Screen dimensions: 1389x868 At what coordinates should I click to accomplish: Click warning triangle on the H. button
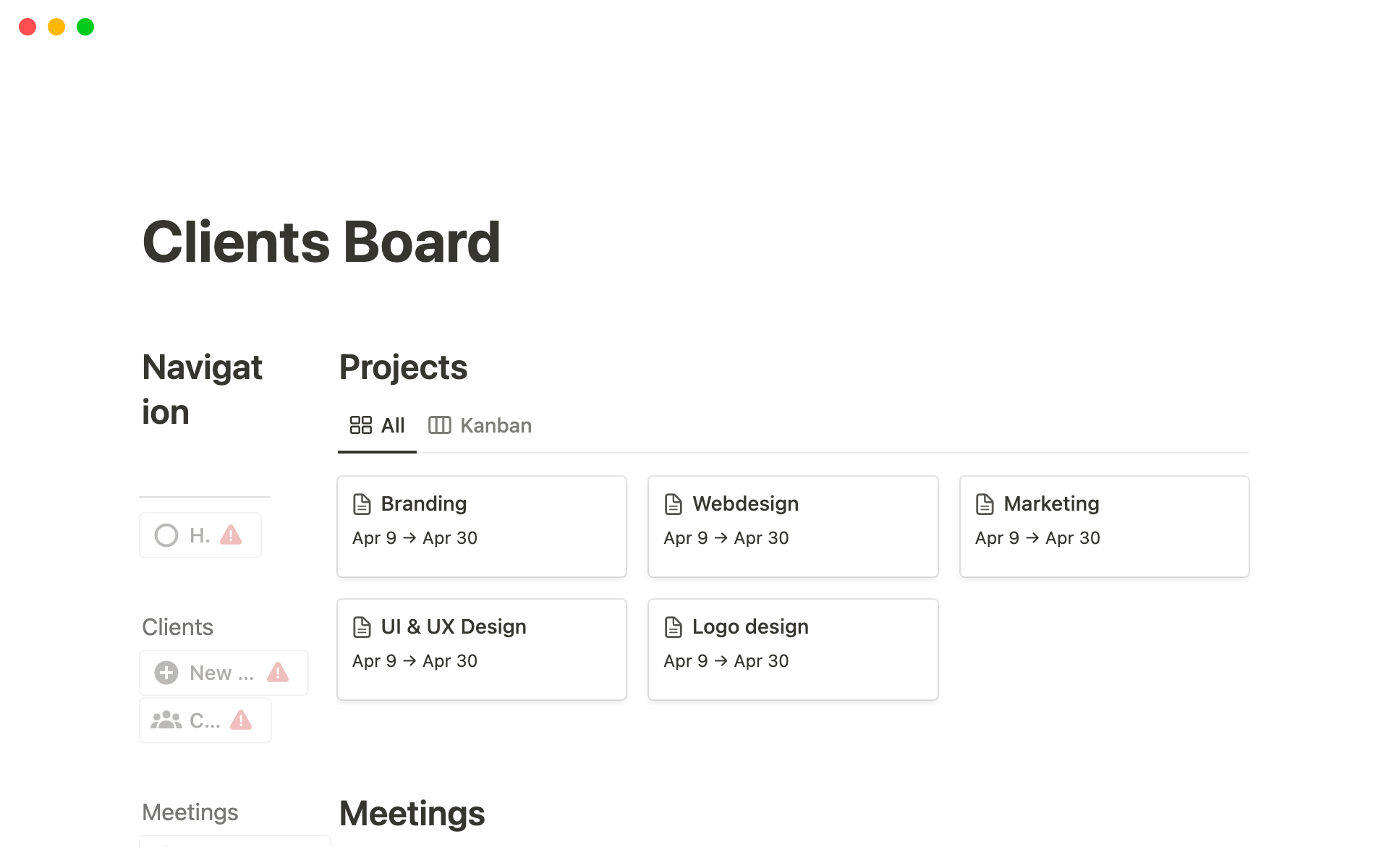(231, 535)
